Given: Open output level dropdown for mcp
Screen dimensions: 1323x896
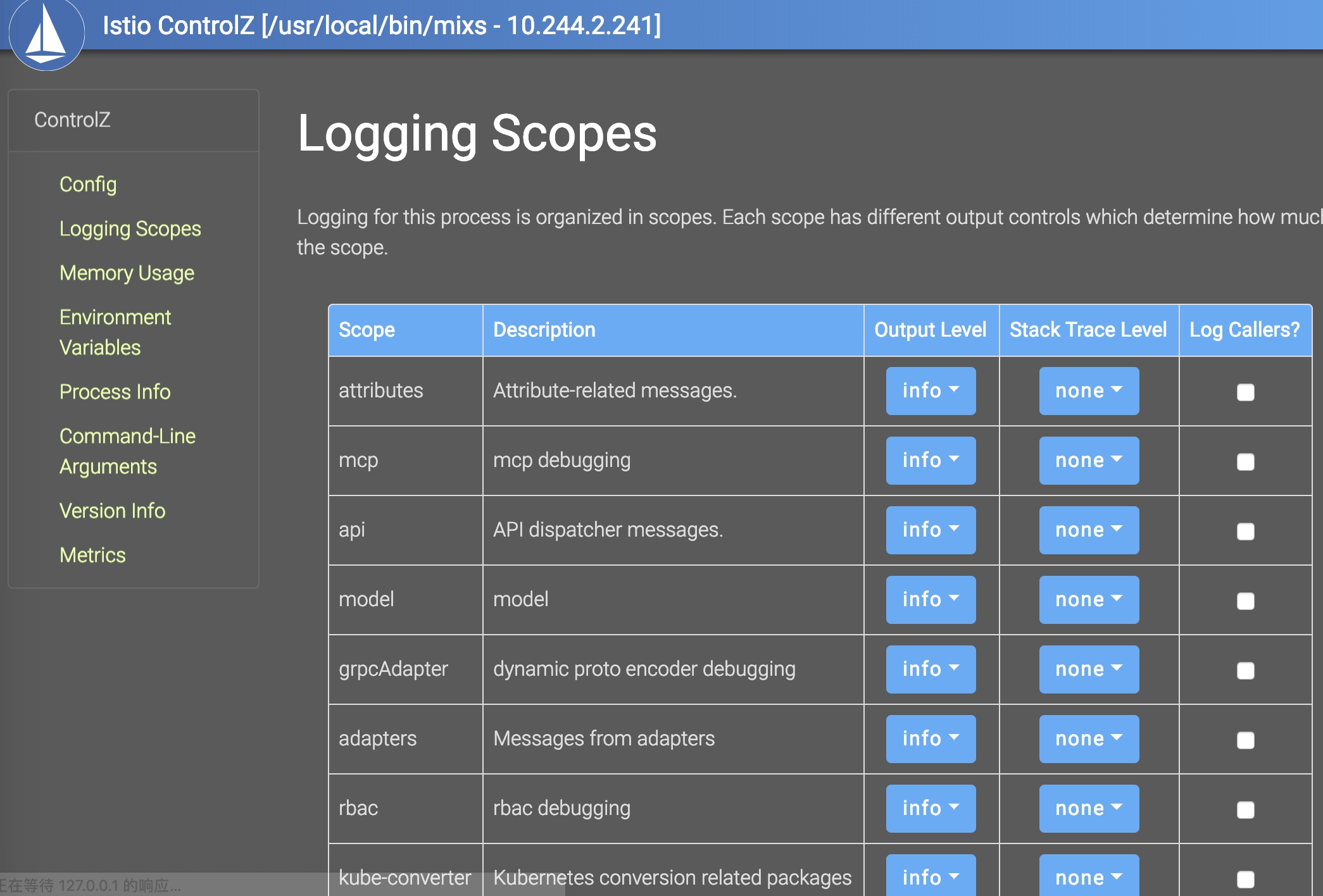Looking at the screenshot, I should [931, 461].
